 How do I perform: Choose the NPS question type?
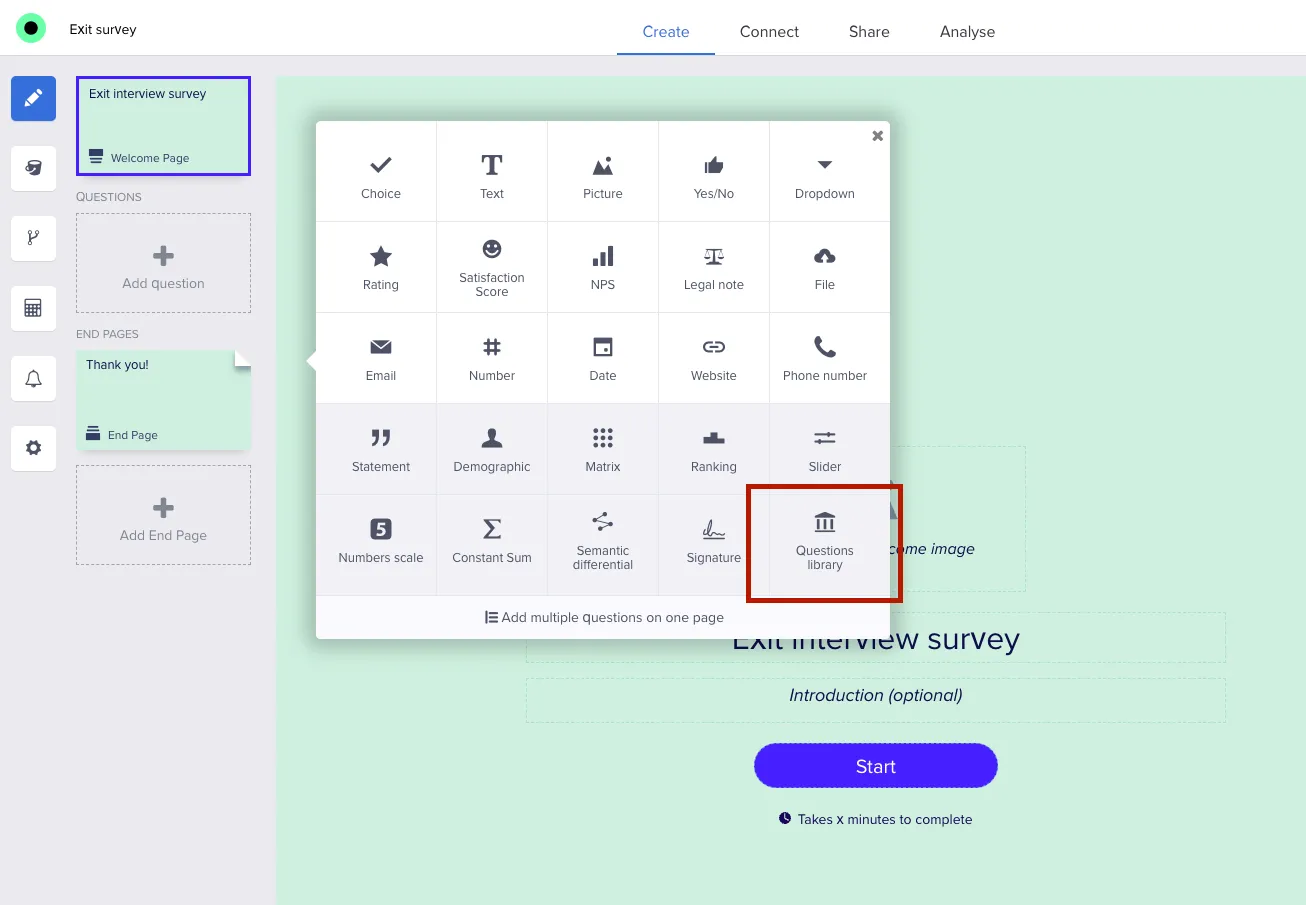pos(602,267)
